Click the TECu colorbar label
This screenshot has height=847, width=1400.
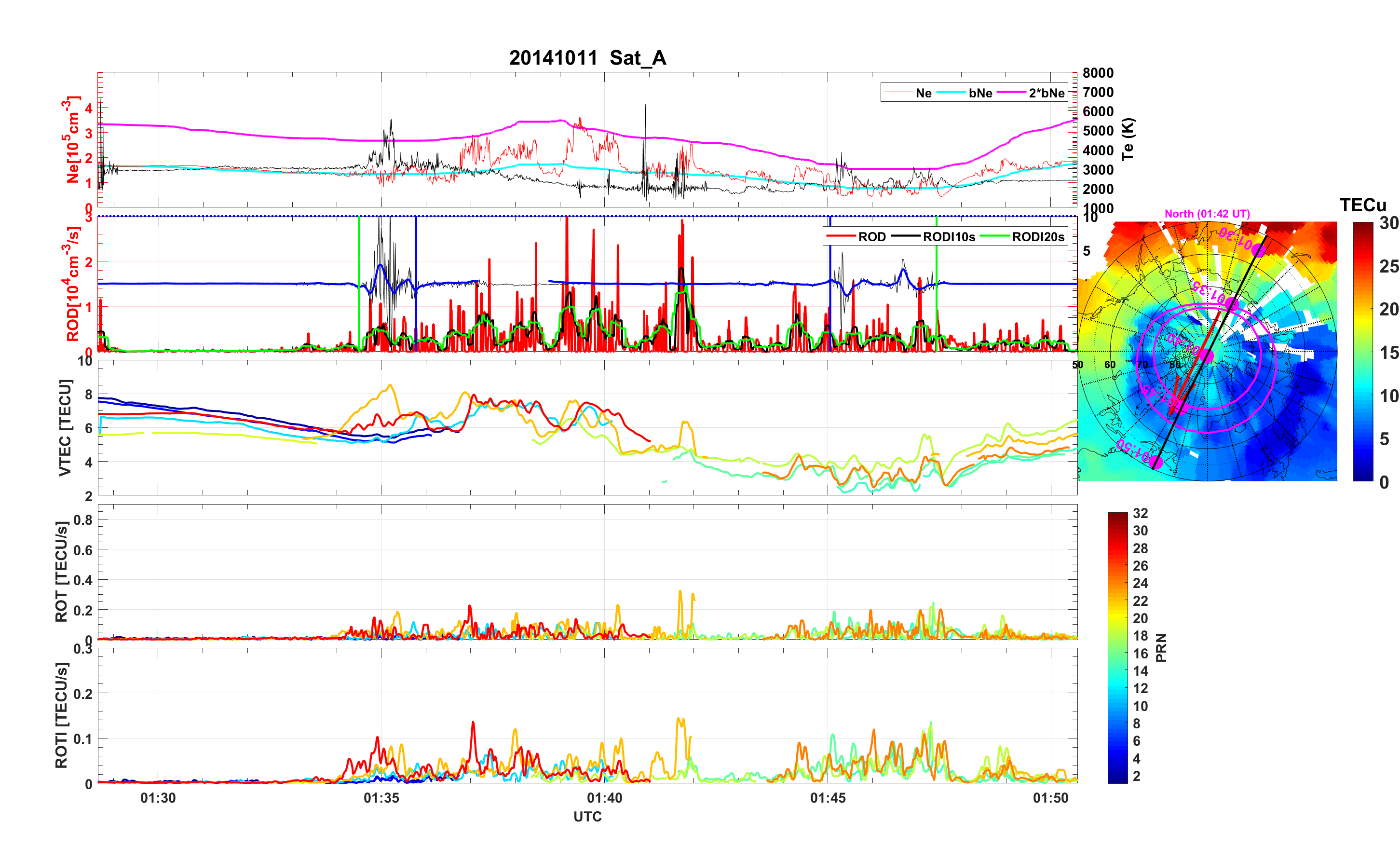click(x=1362, y=205)
